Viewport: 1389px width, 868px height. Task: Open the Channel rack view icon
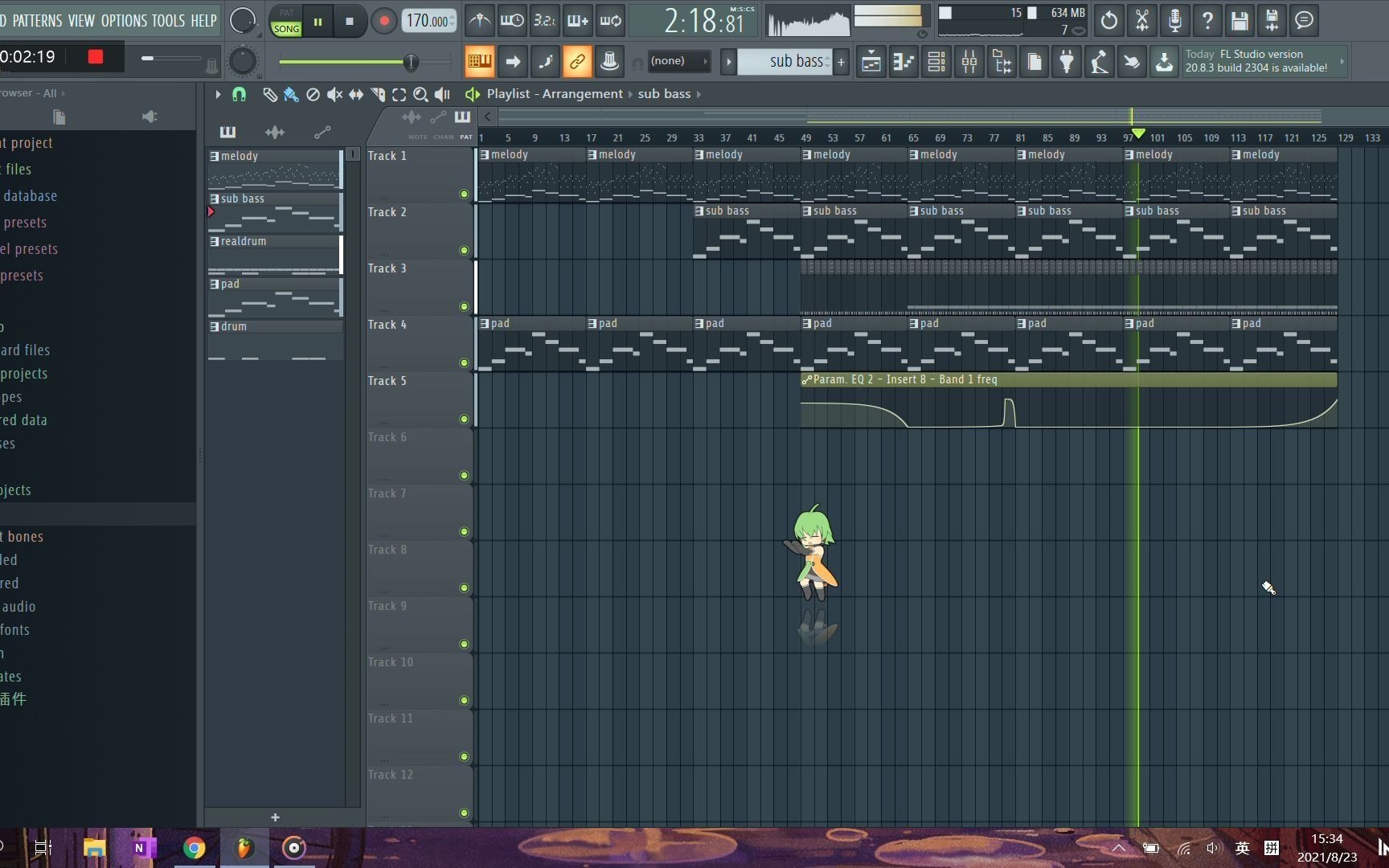click(x=936, y=62)
